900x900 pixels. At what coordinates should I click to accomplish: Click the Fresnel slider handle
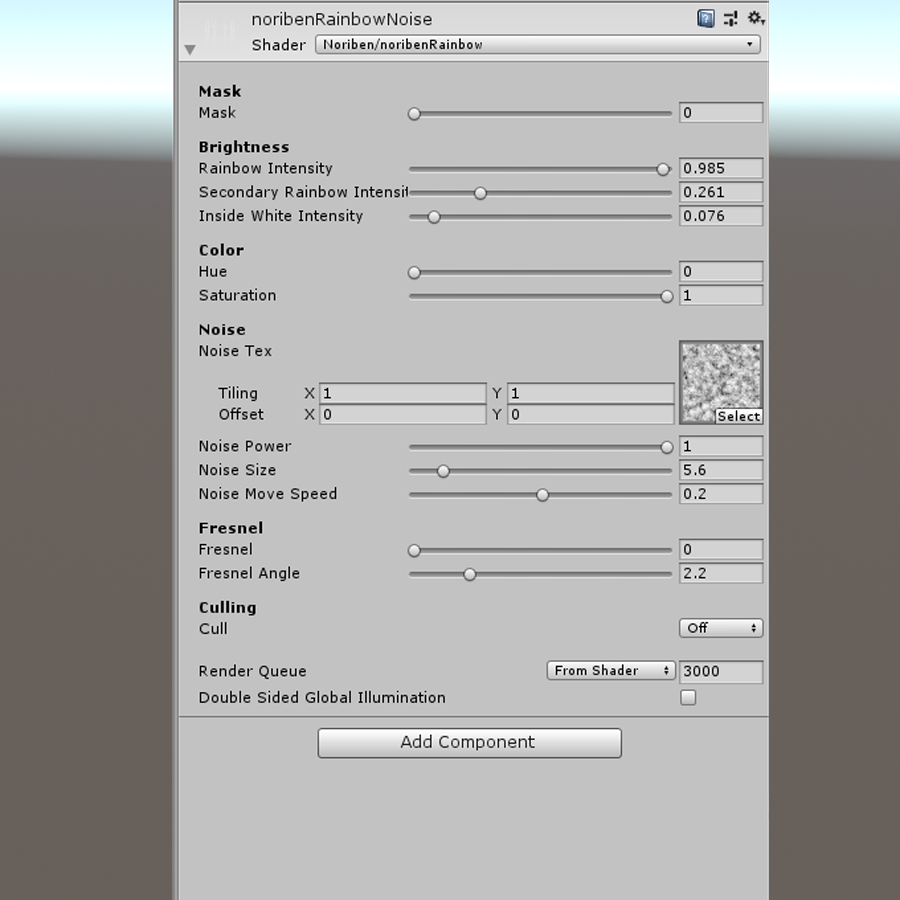pyautogui.click(x=414, y=550)
